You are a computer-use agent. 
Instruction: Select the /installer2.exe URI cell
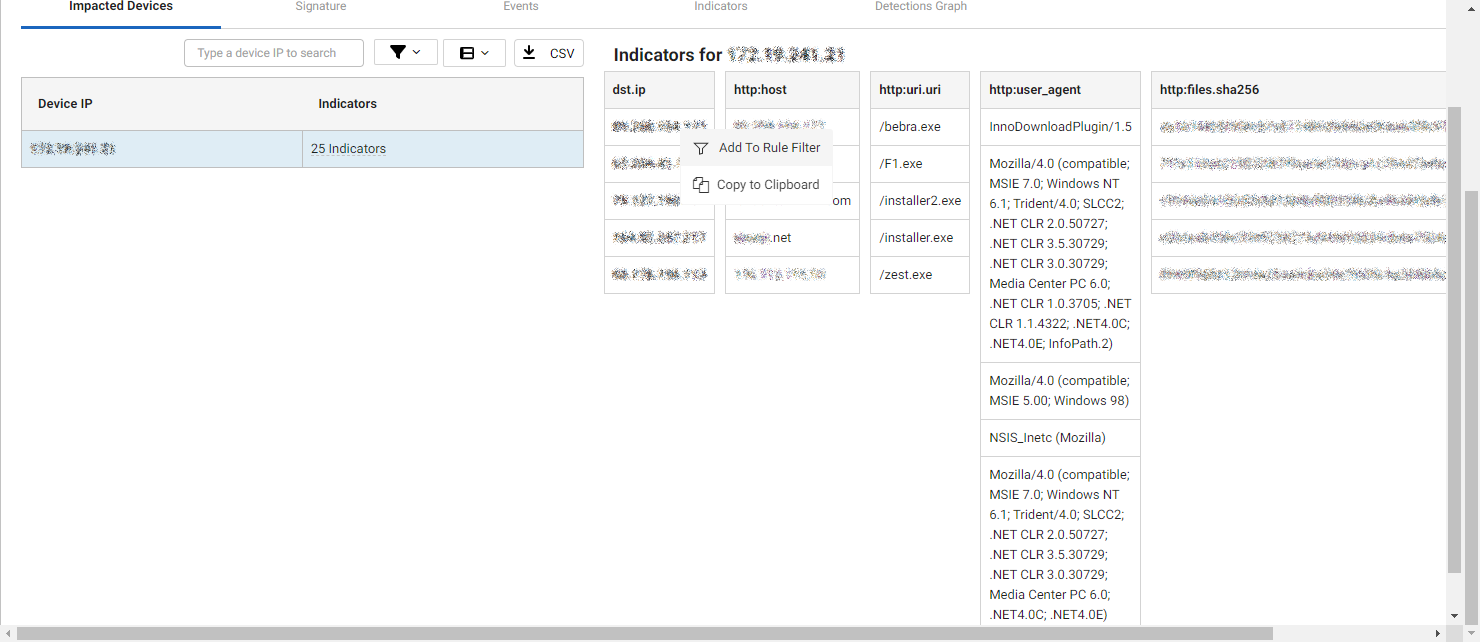tap(920, 201)
